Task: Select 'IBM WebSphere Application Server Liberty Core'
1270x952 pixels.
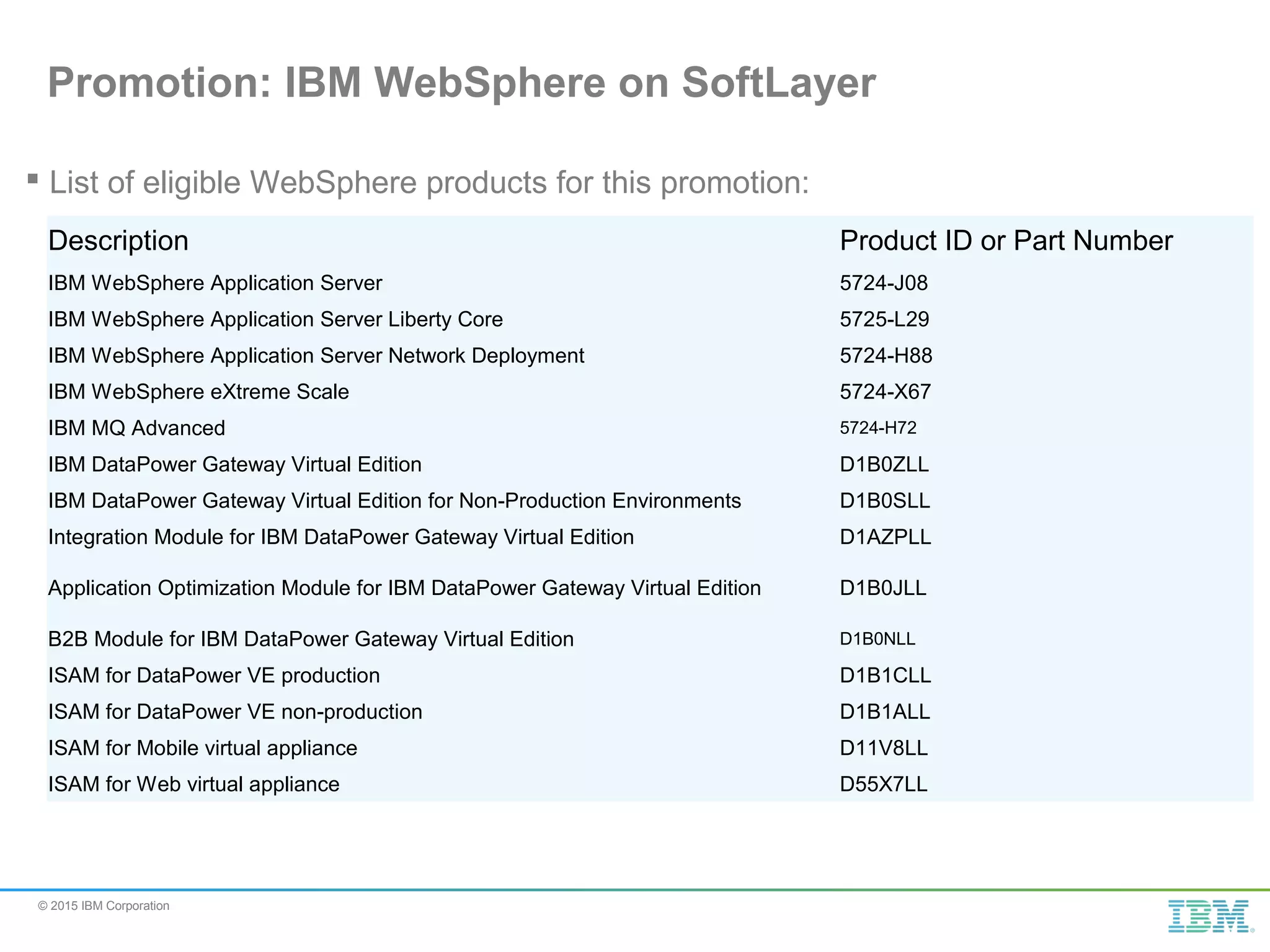Action: click(x=275, y=319)
